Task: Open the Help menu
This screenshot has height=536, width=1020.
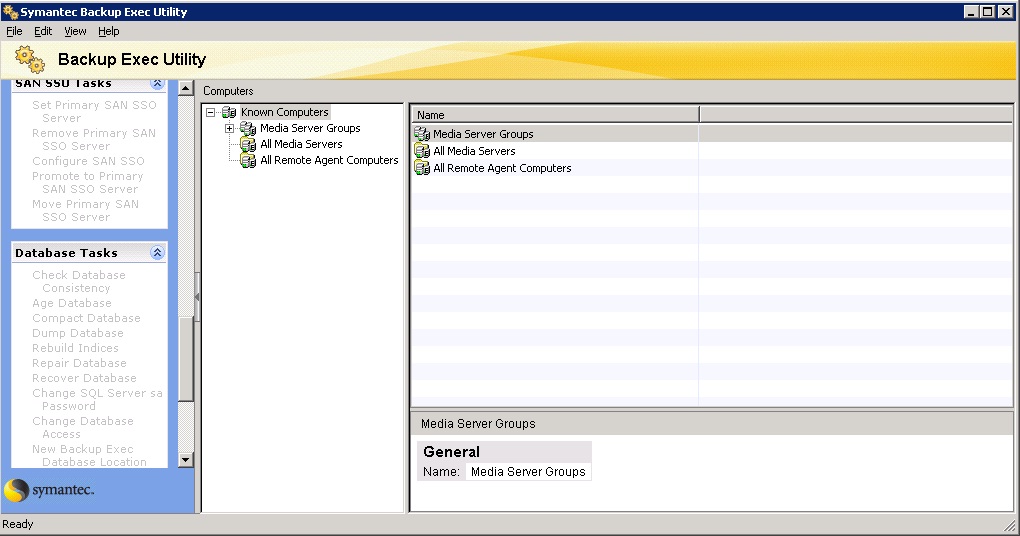Action: click(x=108, y=31)
